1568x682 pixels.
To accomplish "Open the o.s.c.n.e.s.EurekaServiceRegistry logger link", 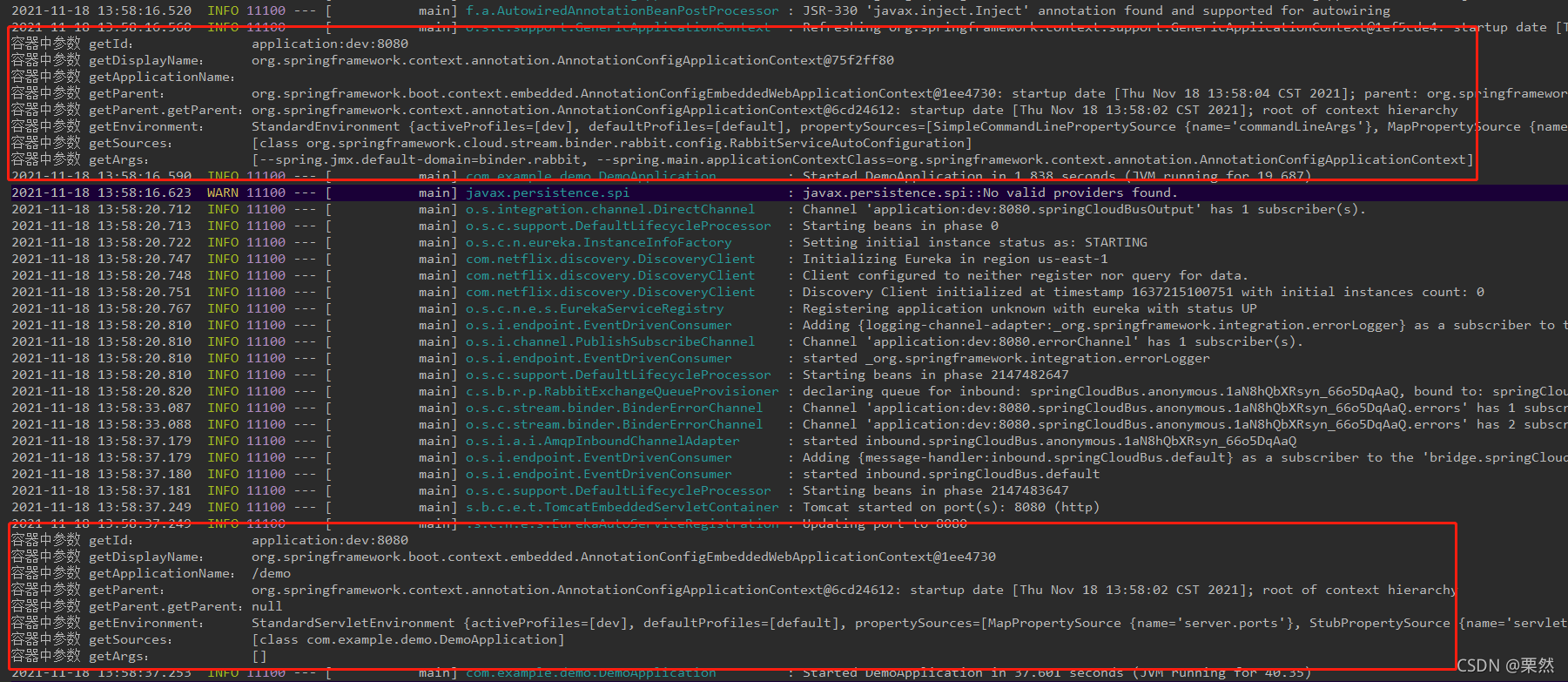I will [595, 308].
